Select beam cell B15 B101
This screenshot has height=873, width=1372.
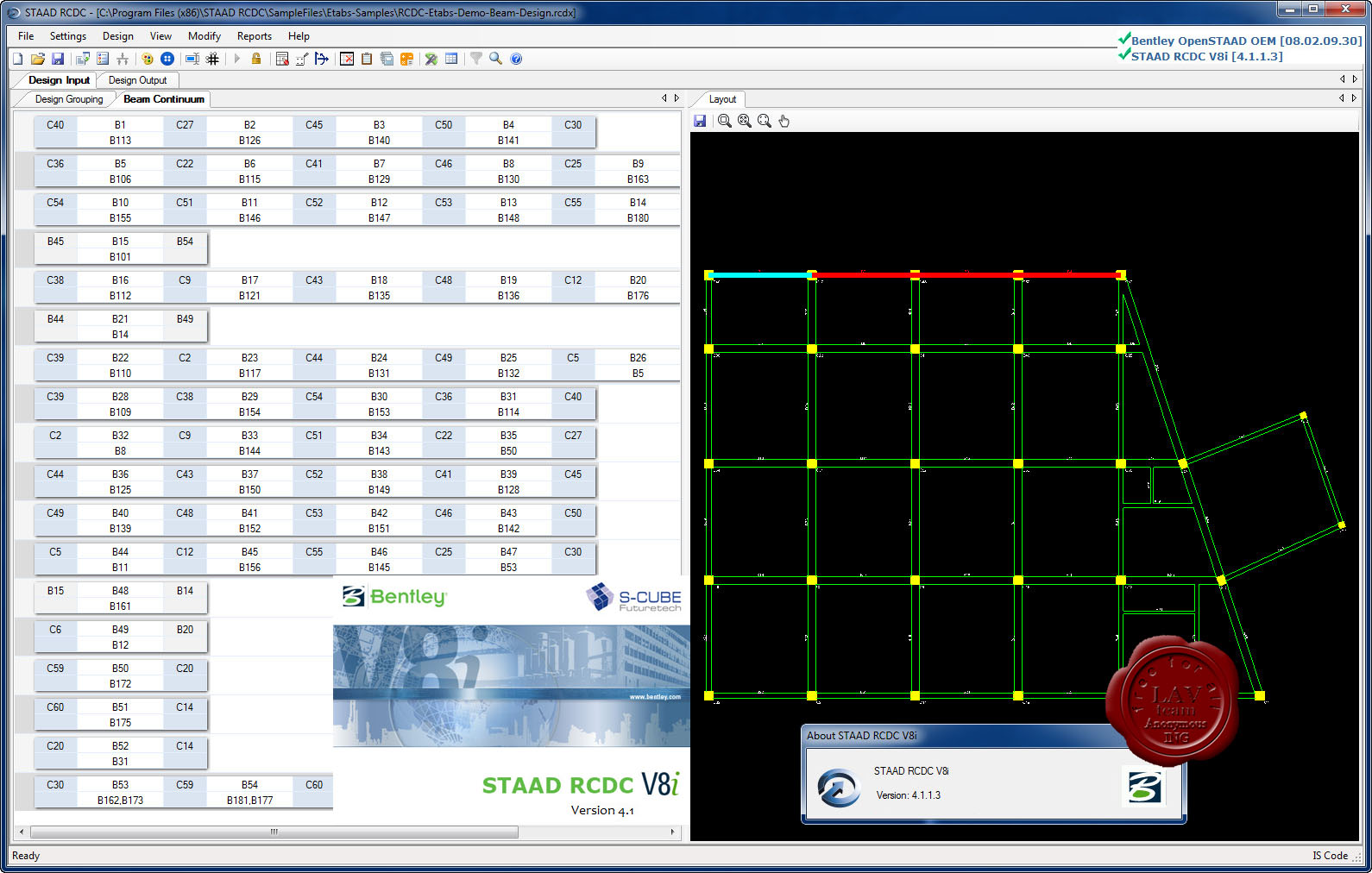(x=121, y=249)
